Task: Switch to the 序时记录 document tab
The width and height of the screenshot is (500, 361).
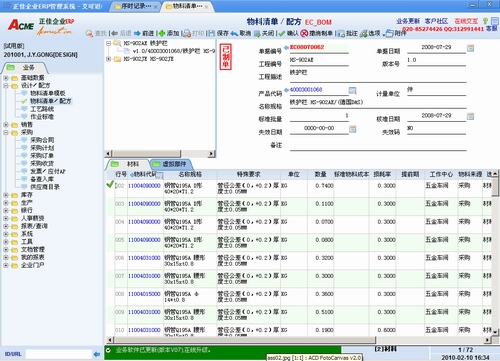Action: point(136,6)
